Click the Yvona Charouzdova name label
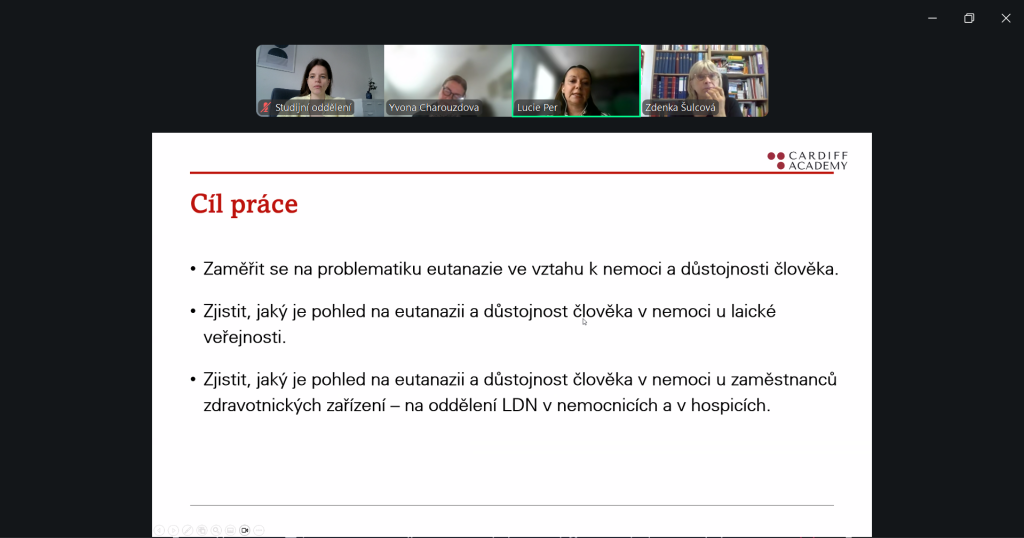Screen dimensions: 1024x538 tap(434, 108)
